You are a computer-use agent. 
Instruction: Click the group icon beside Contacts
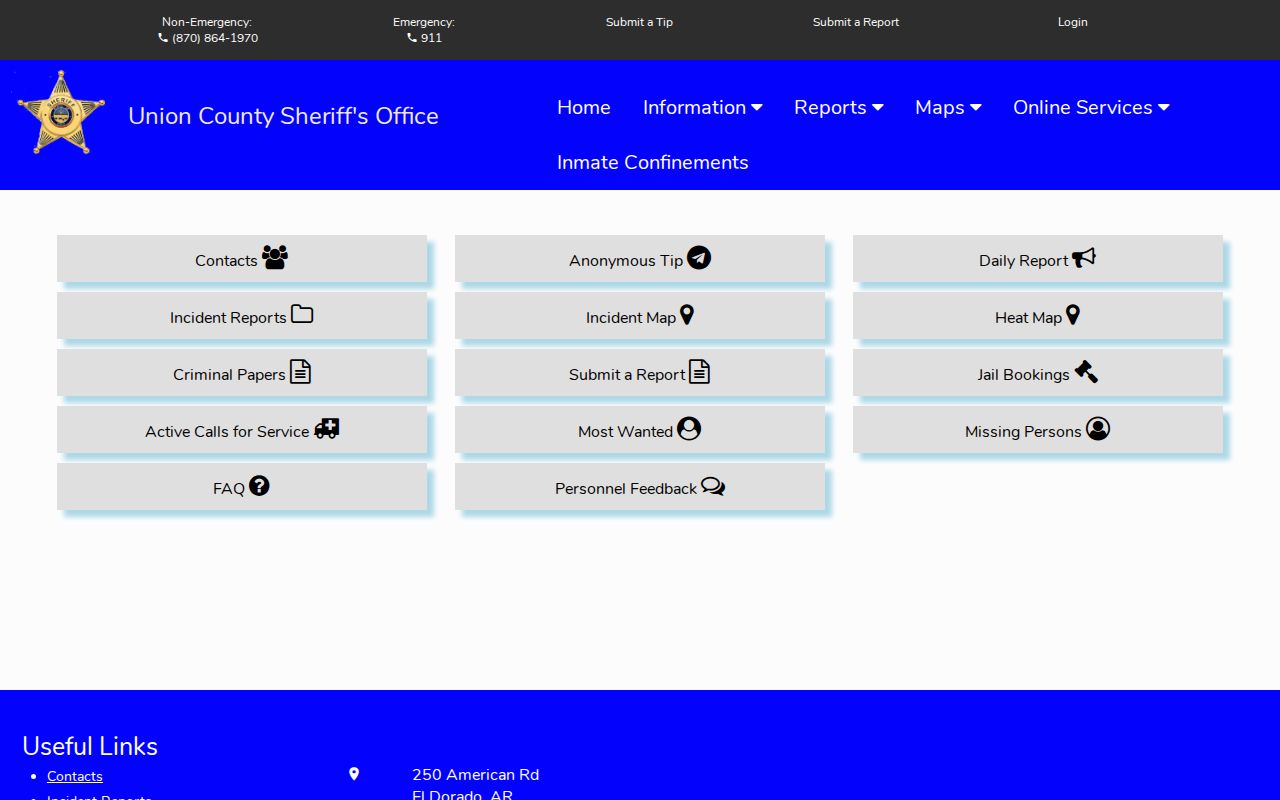pyautogui.click(x=275, y=258)
